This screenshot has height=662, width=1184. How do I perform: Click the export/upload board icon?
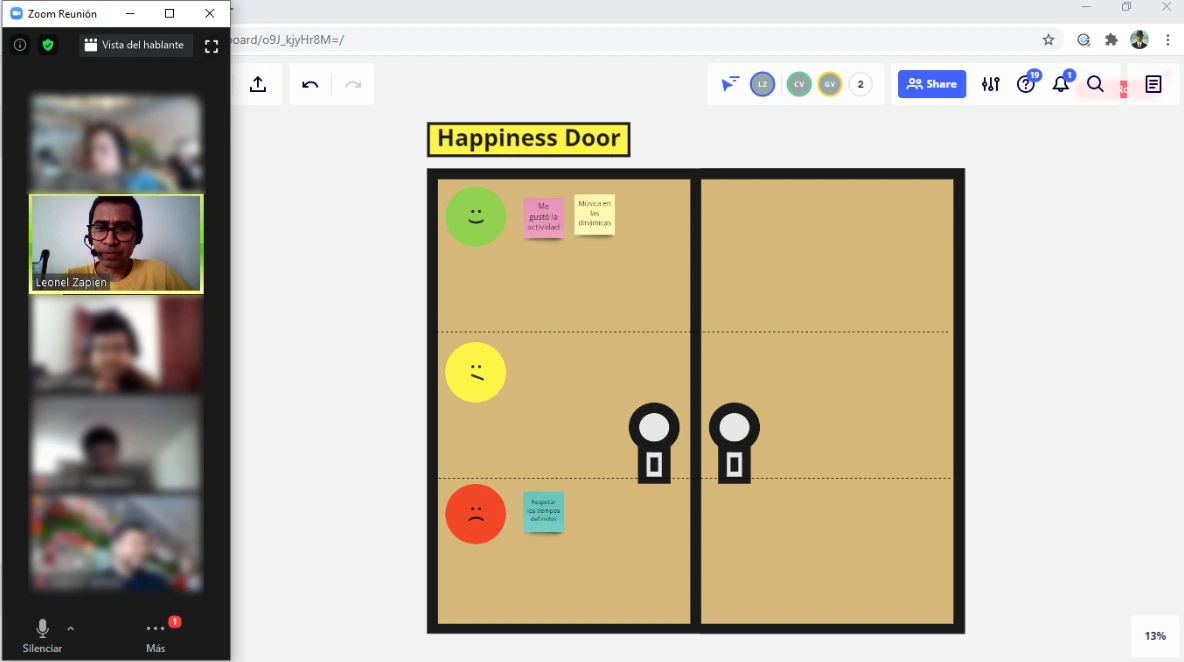point(258,84)
